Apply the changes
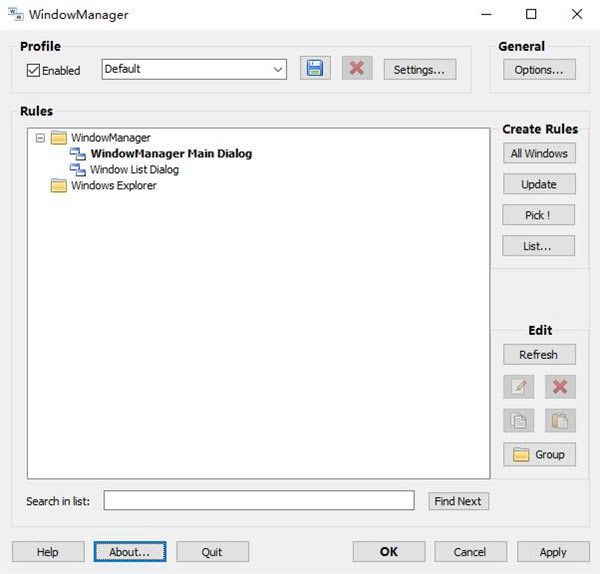600x574 pixels. tap(553, 552)
